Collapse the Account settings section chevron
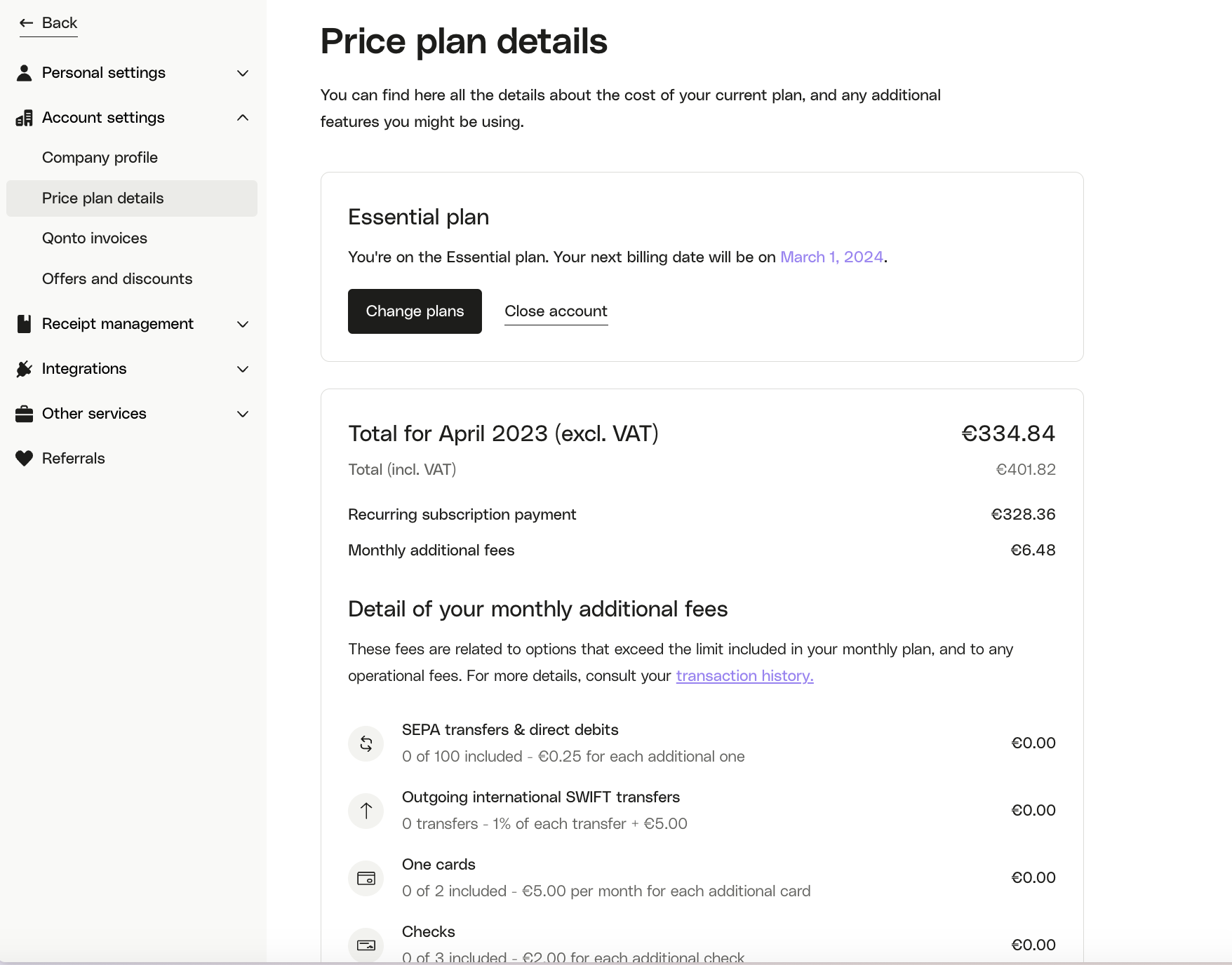Viewport: 1232px width, 965px height. [x=243, y=118]
